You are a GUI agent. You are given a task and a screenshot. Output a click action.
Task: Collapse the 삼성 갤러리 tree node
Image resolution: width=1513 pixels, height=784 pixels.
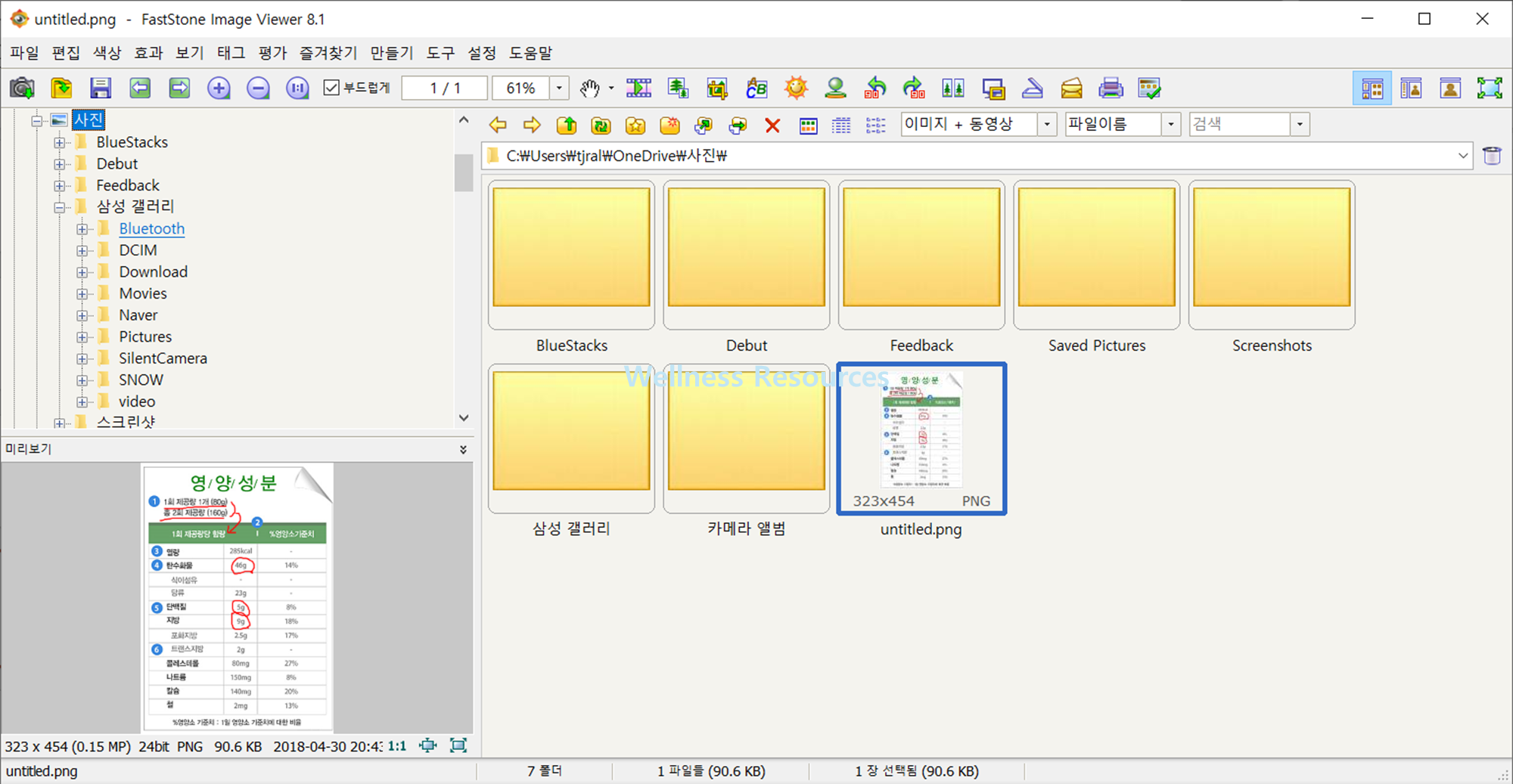59,206
